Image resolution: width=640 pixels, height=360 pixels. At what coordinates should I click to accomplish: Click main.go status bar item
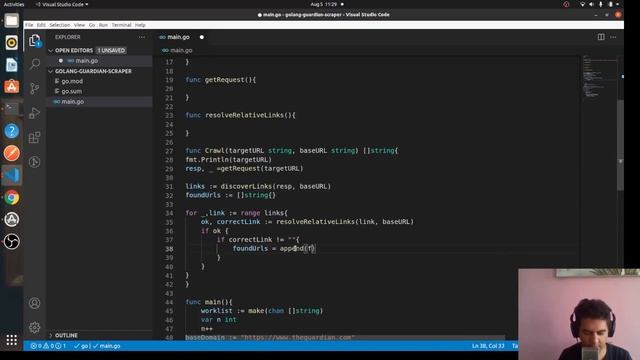[x=107, y=346]
